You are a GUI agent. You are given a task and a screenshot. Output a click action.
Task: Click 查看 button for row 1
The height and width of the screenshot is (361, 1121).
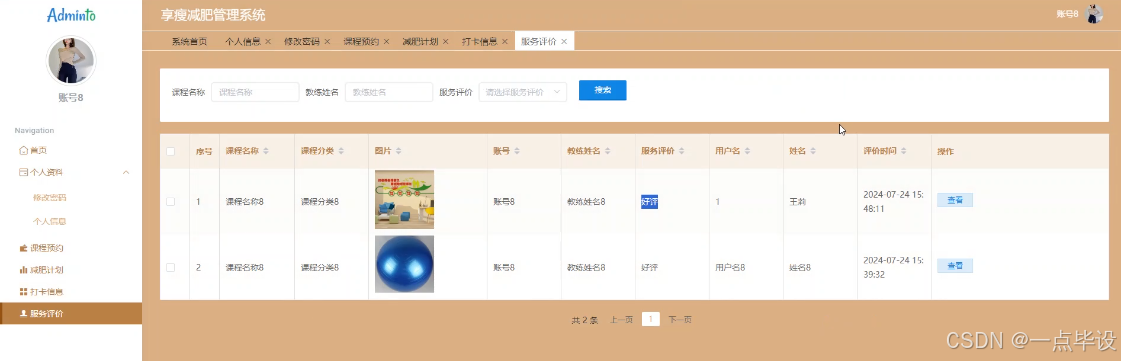(x=954, y=200)
